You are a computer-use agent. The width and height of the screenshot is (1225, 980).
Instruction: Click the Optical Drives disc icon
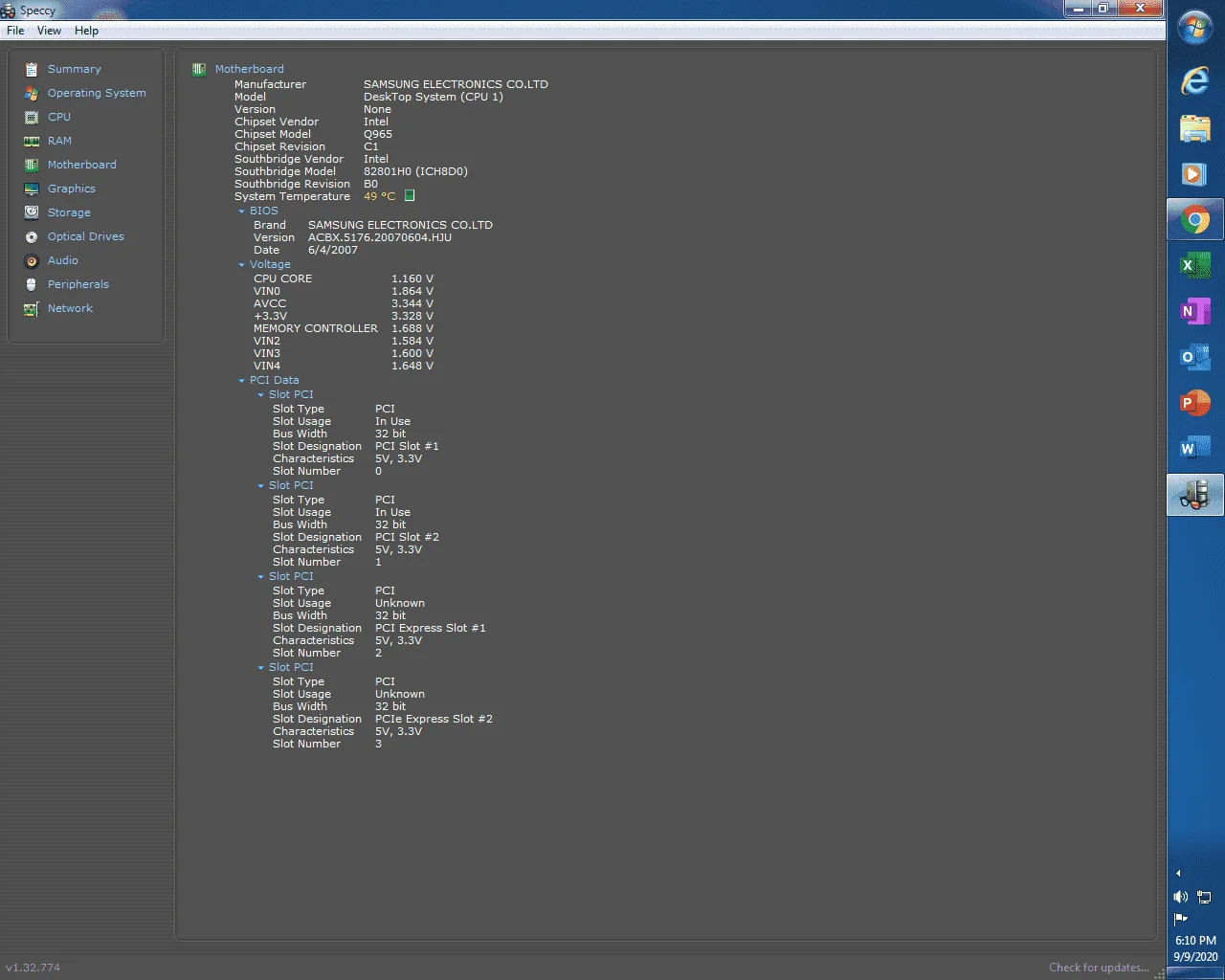click(32, 236)
